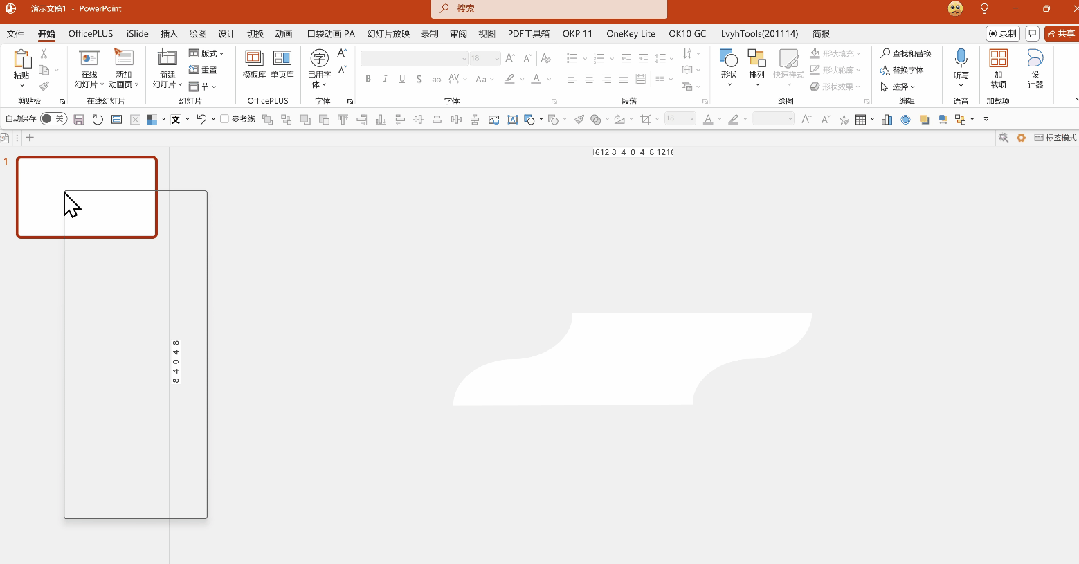Click the Save floppy disk icon in quick toolbar
Viewport: 1079px width, 564px height.
coord(78,120)
